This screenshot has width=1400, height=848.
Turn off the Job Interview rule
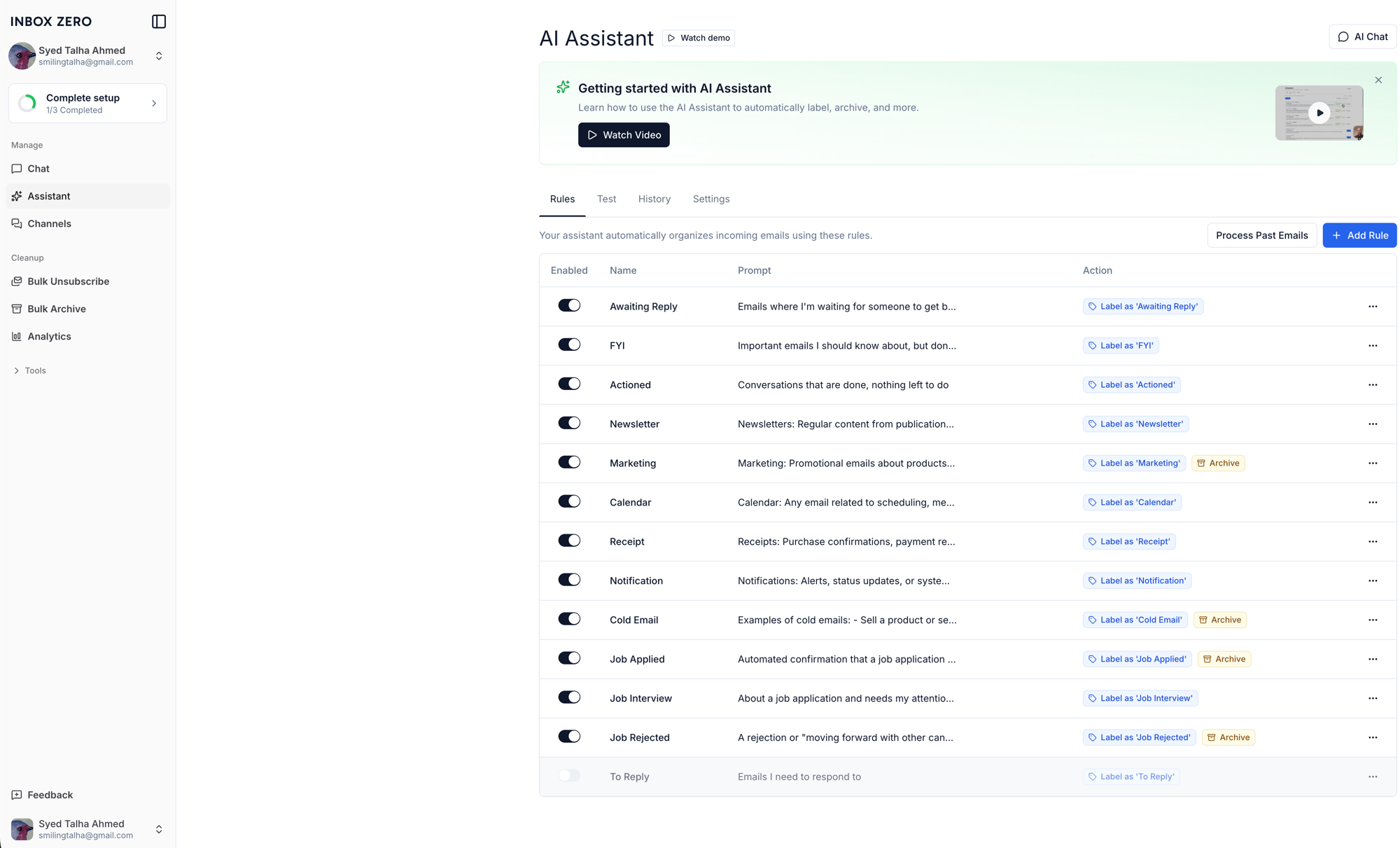(x=569, y=698)
